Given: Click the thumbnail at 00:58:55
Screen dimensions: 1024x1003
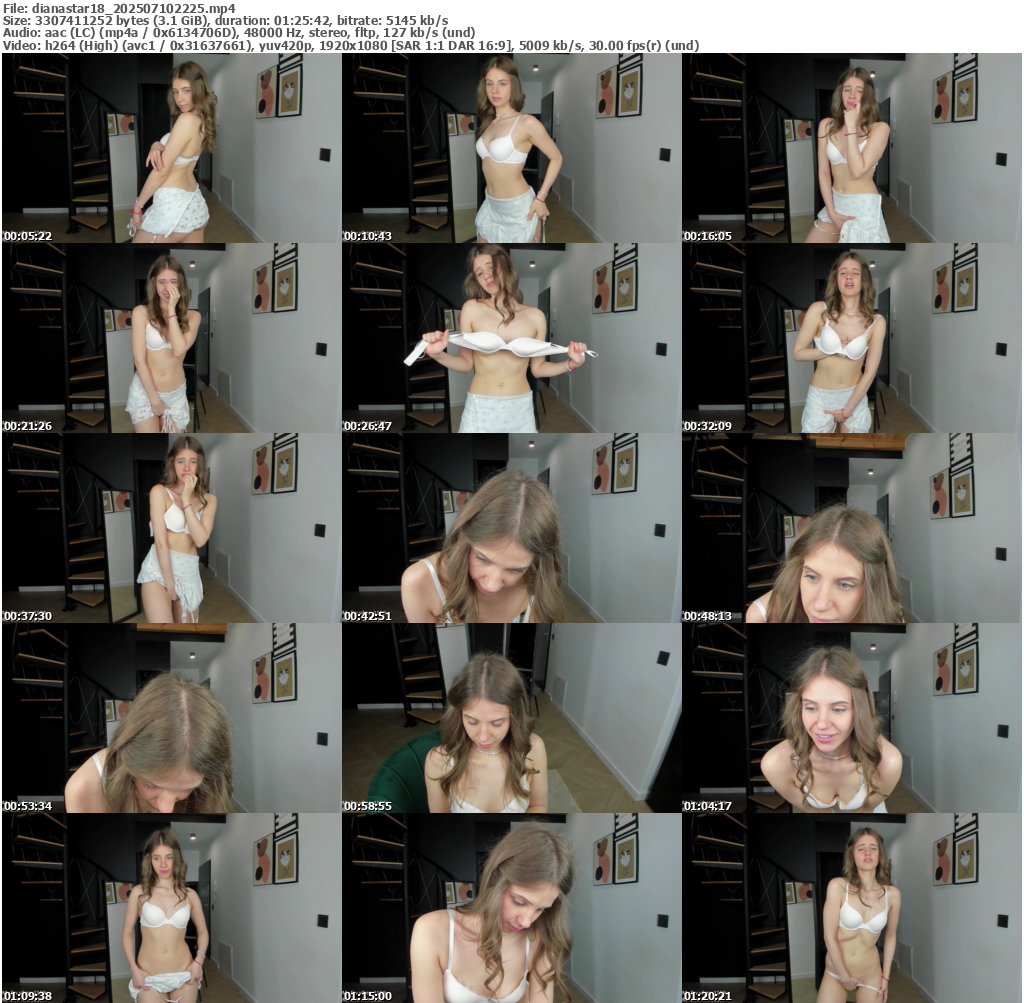Looking at the screenshot, I should tap(511, 718).
